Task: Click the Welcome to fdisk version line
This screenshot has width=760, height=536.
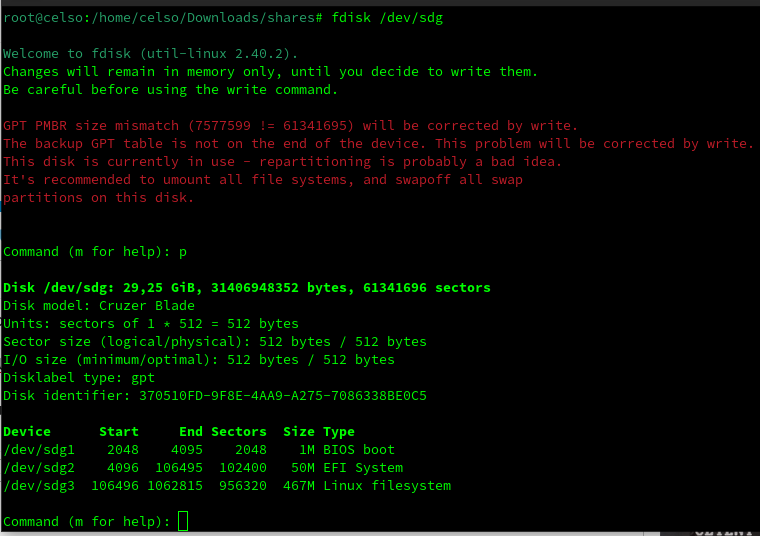Action: point(150,54)
